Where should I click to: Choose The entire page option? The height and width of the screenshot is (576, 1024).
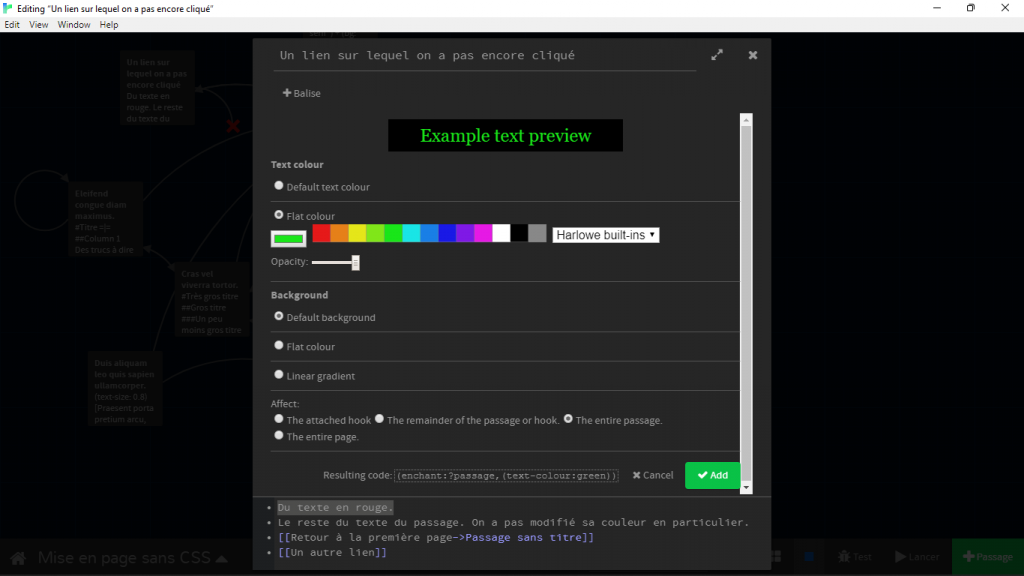pos(279,436)
